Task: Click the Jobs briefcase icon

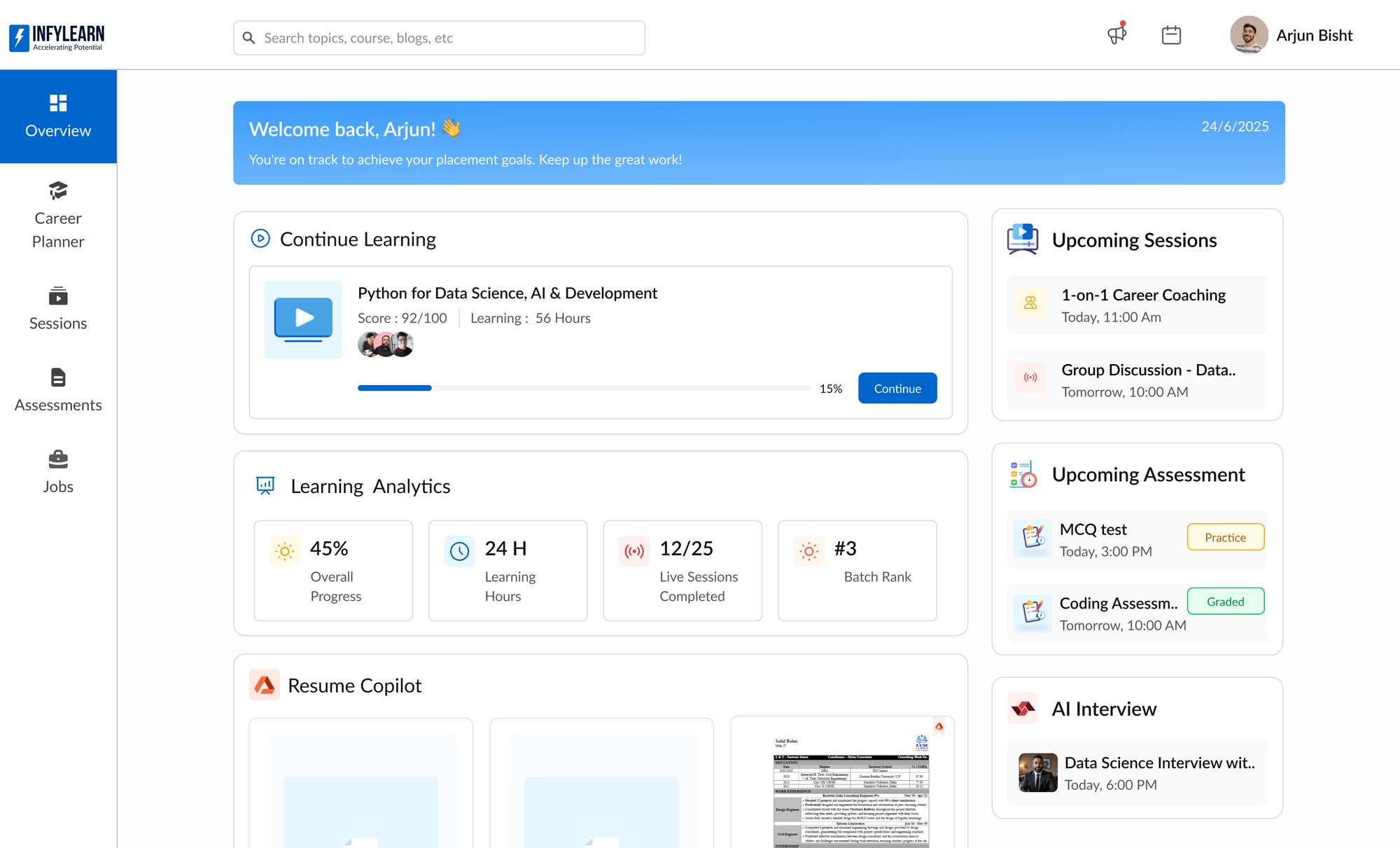Action: pos(57,461)
